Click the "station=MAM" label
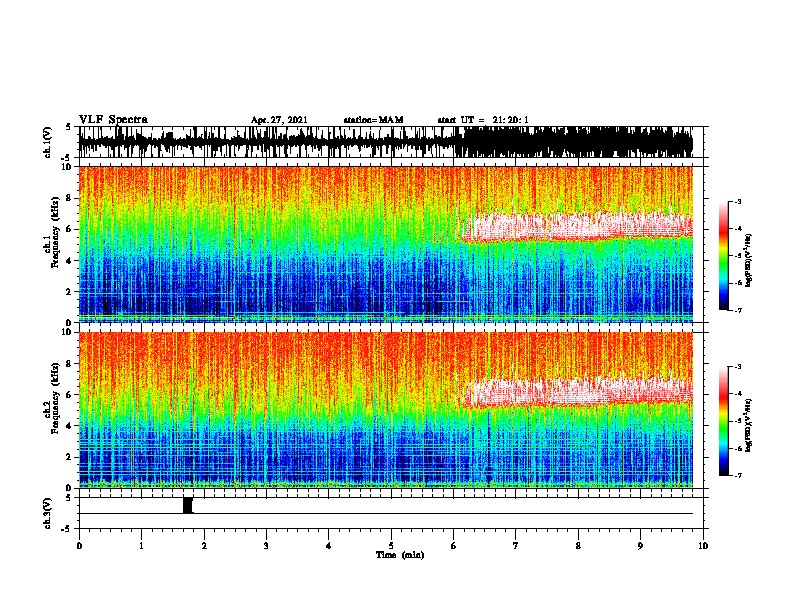 click(x=373, y=120)
